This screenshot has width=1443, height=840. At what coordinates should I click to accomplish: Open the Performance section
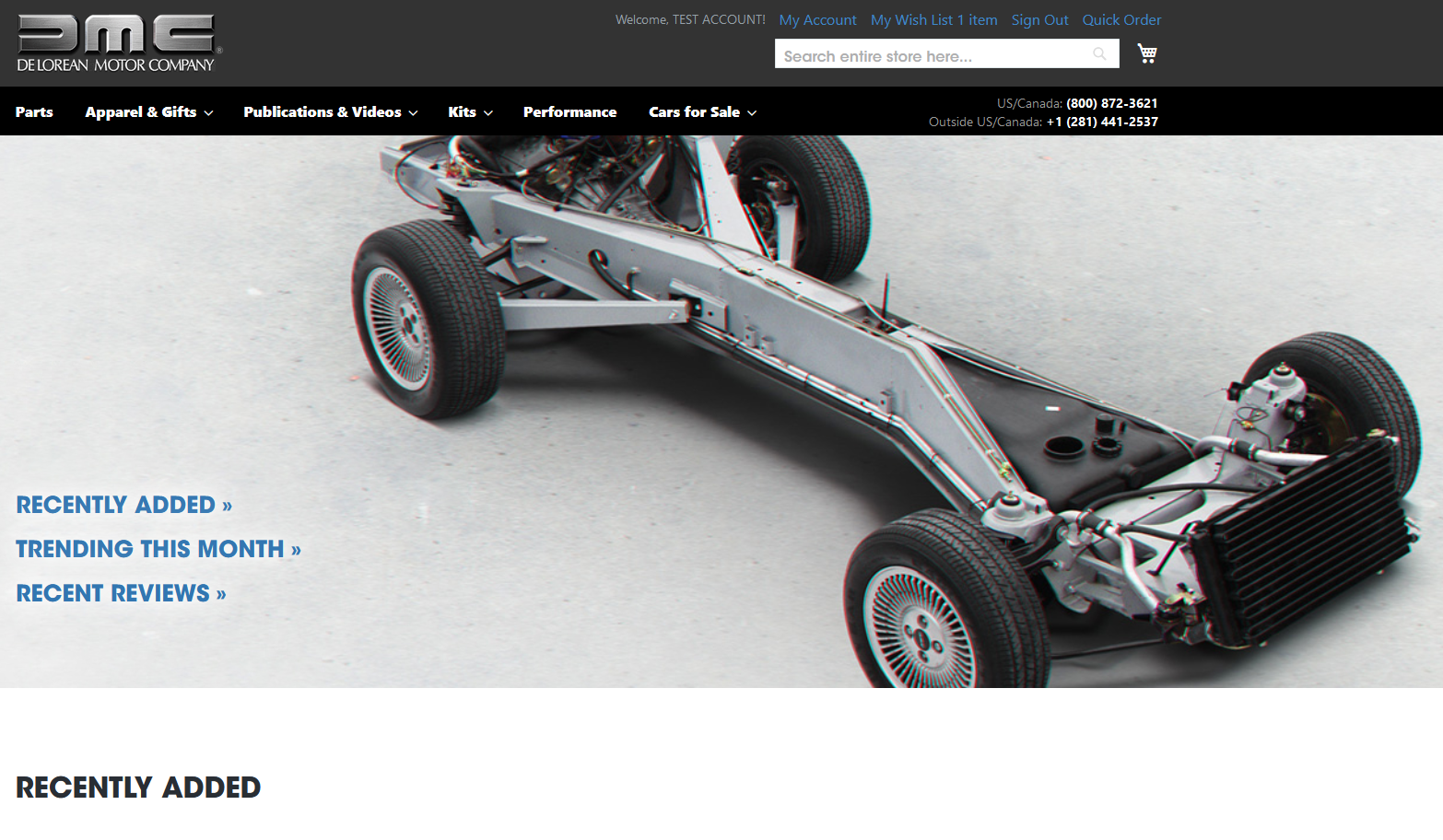click(569, 111)
